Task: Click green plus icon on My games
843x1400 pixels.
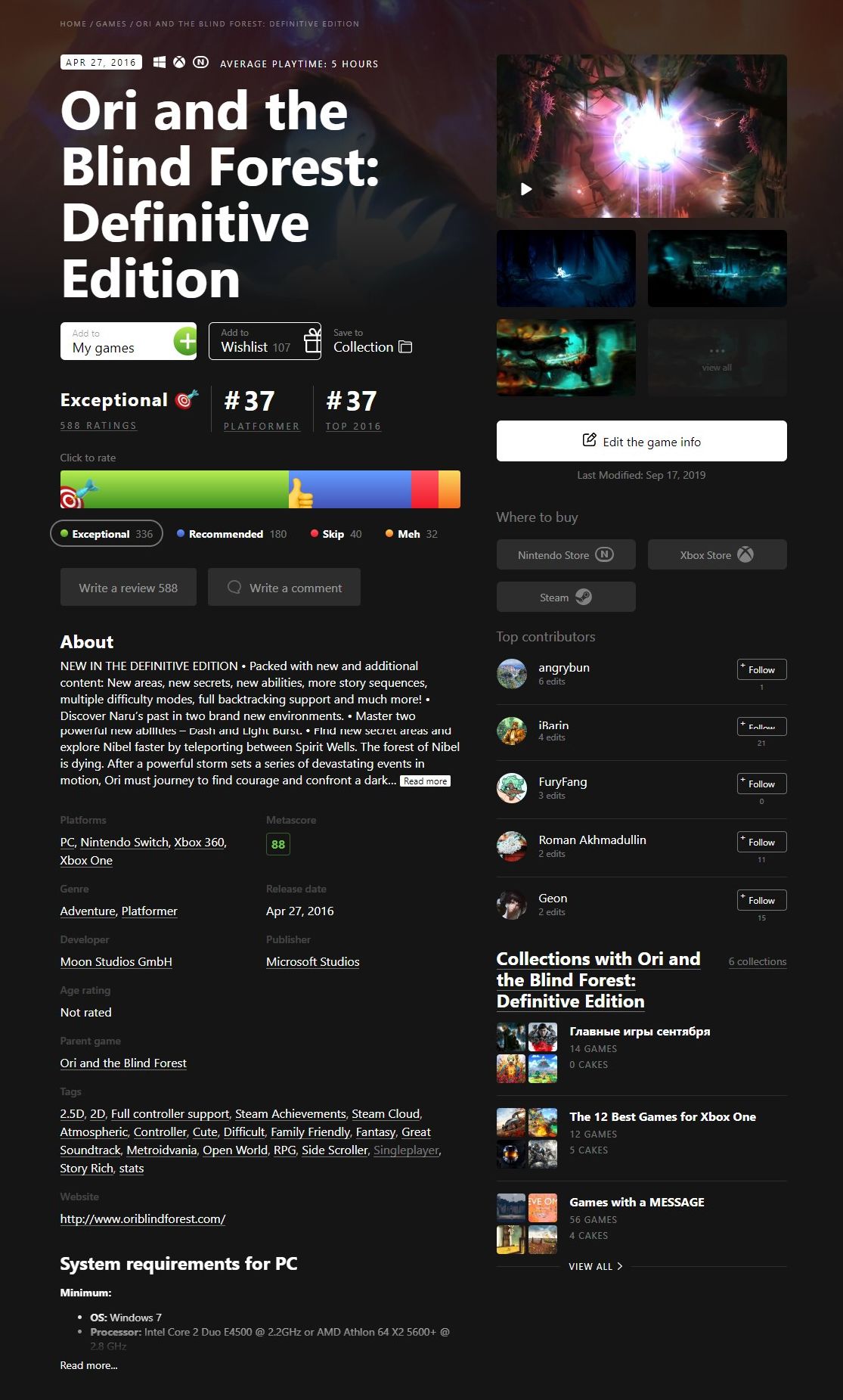Action: click(185, 341)
